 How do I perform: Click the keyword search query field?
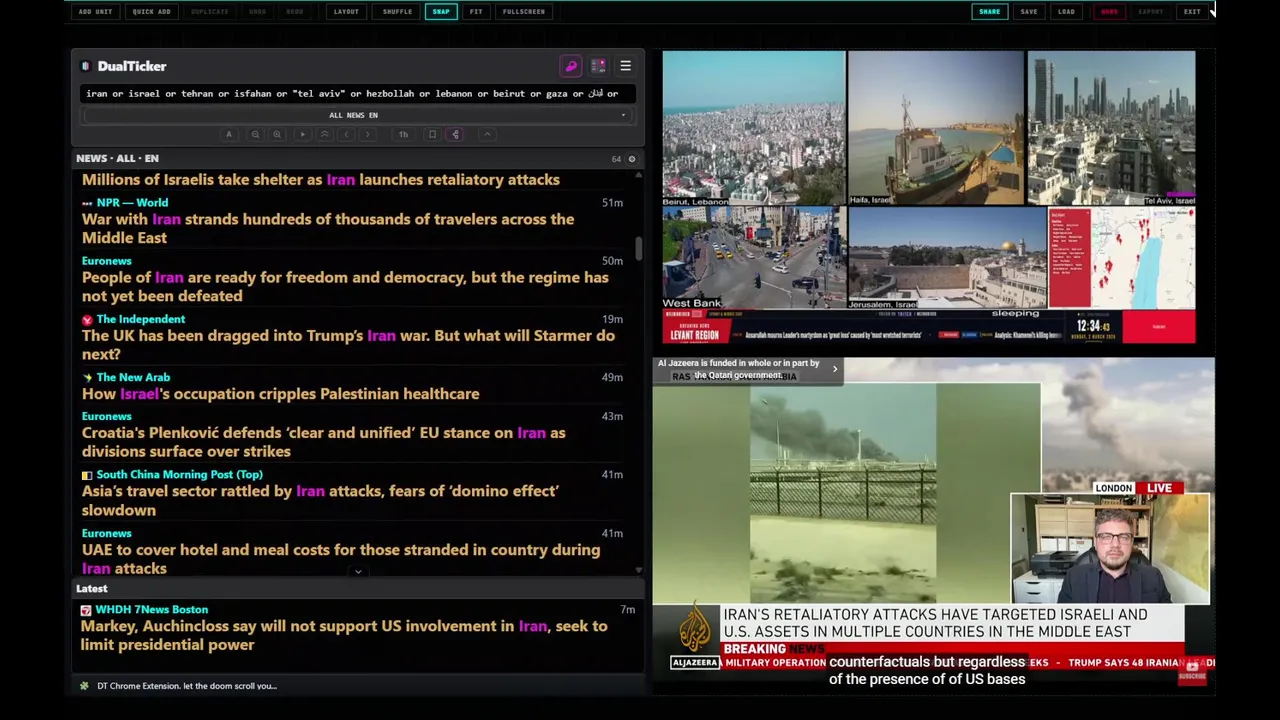356,93
